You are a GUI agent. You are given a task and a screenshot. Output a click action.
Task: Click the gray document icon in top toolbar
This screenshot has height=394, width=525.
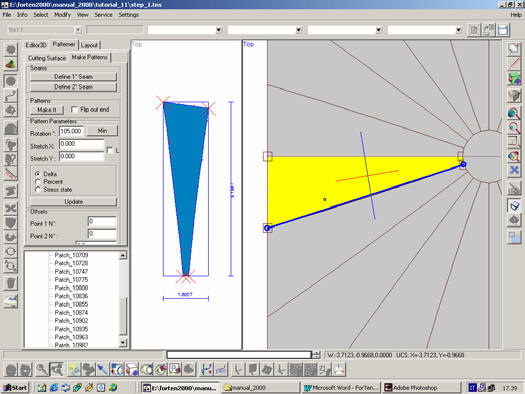474,30
